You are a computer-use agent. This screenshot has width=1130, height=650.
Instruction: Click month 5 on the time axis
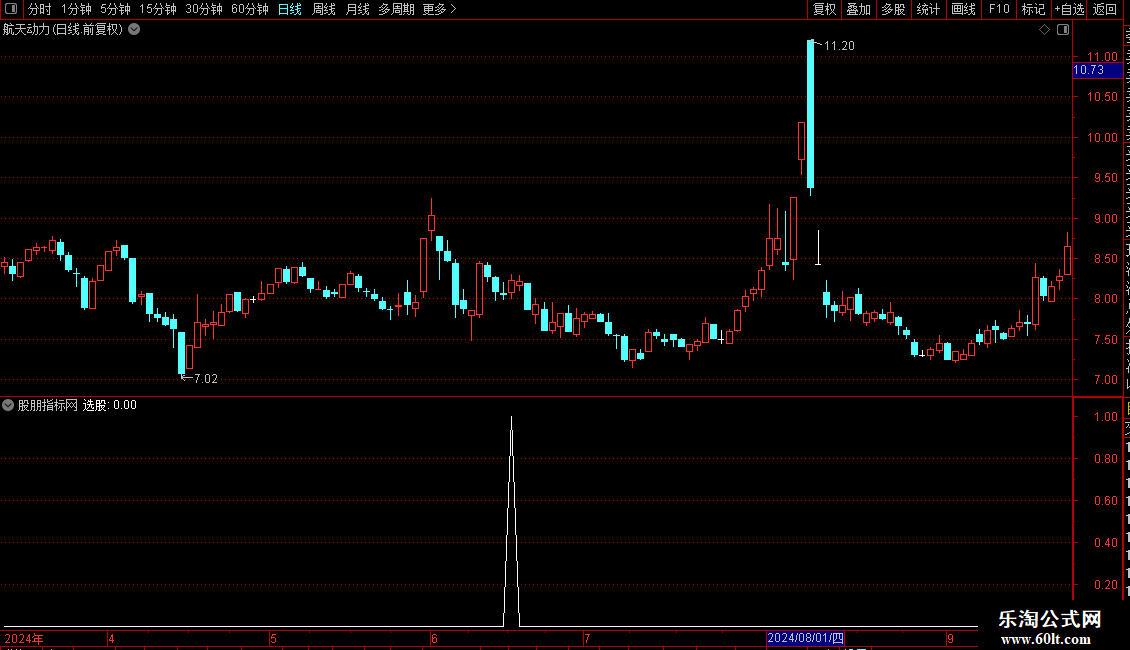(x=273, y=638)
